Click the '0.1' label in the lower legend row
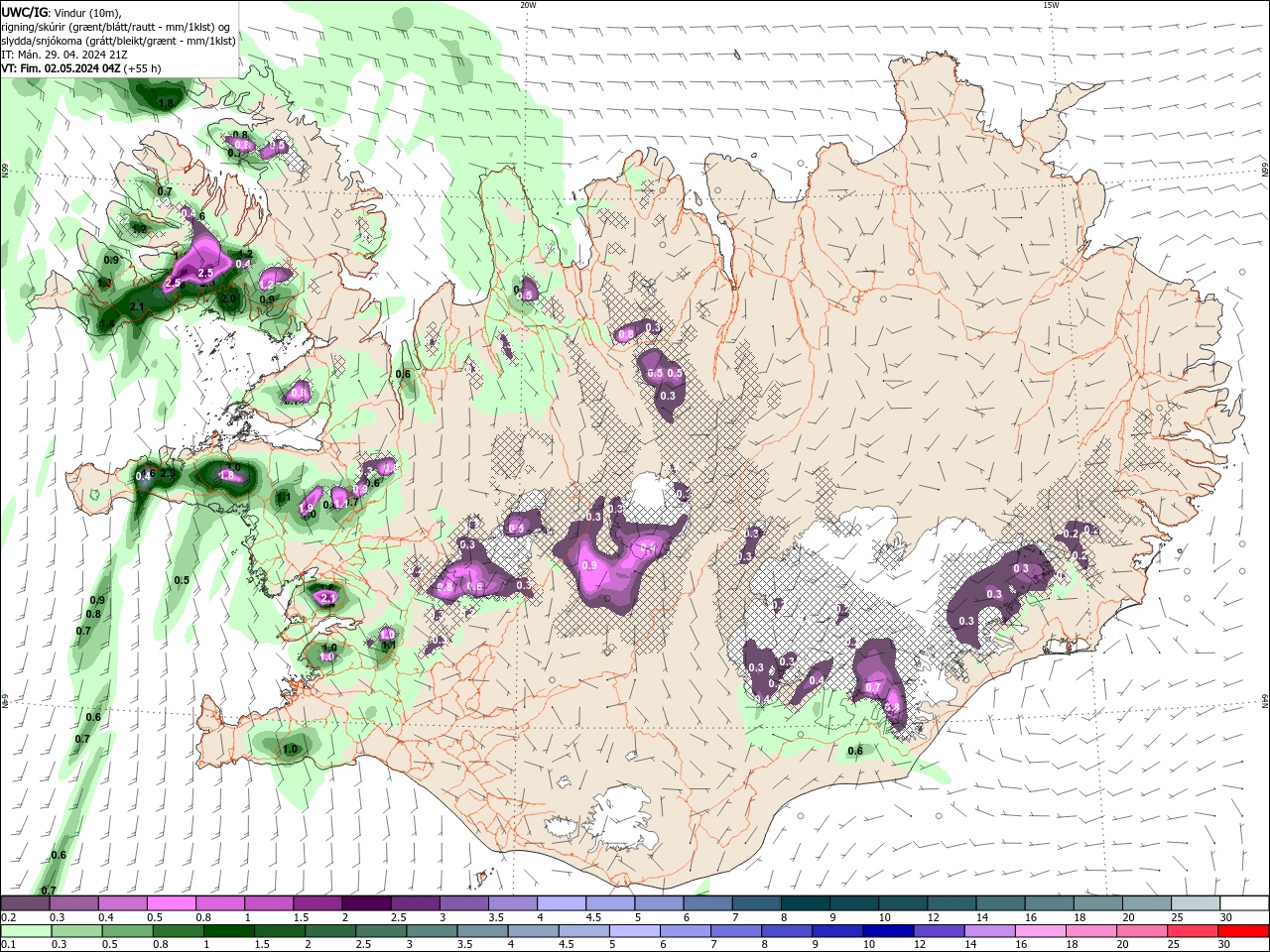Image resolution: width=1270 pixels, height=952 pixels. (8, 945)
